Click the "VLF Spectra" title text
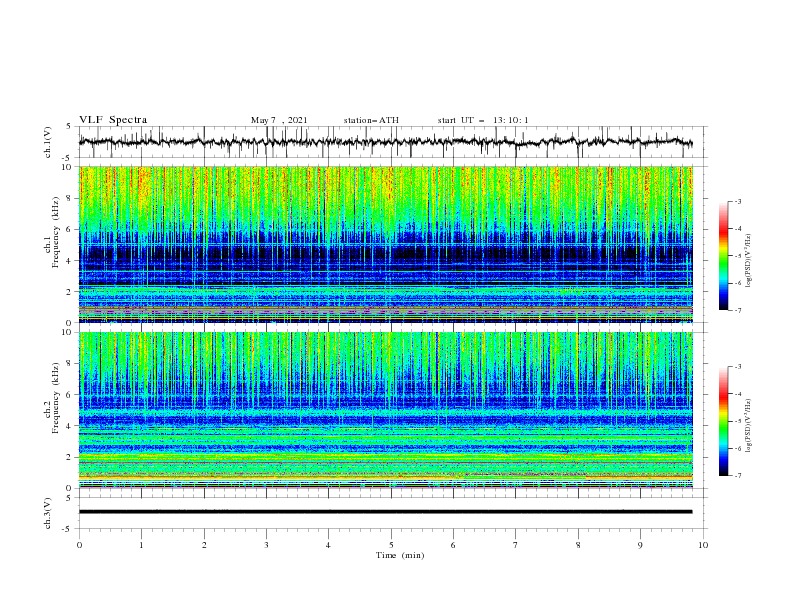The height and width of the screenshot is (612, 792). coord(113,120)
